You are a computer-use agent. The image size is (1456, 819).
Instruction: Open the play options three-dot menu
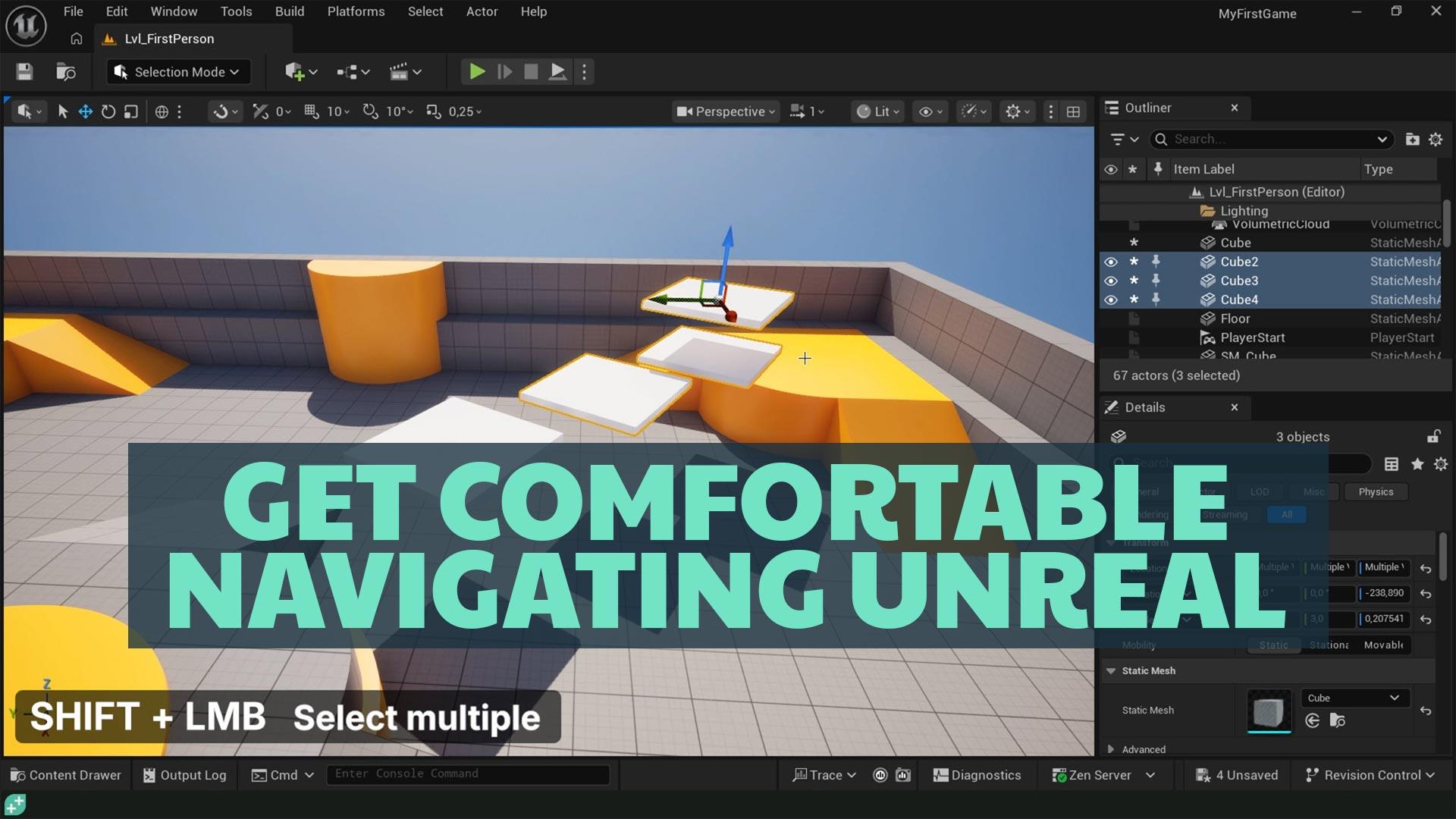(x=584, y=72)
